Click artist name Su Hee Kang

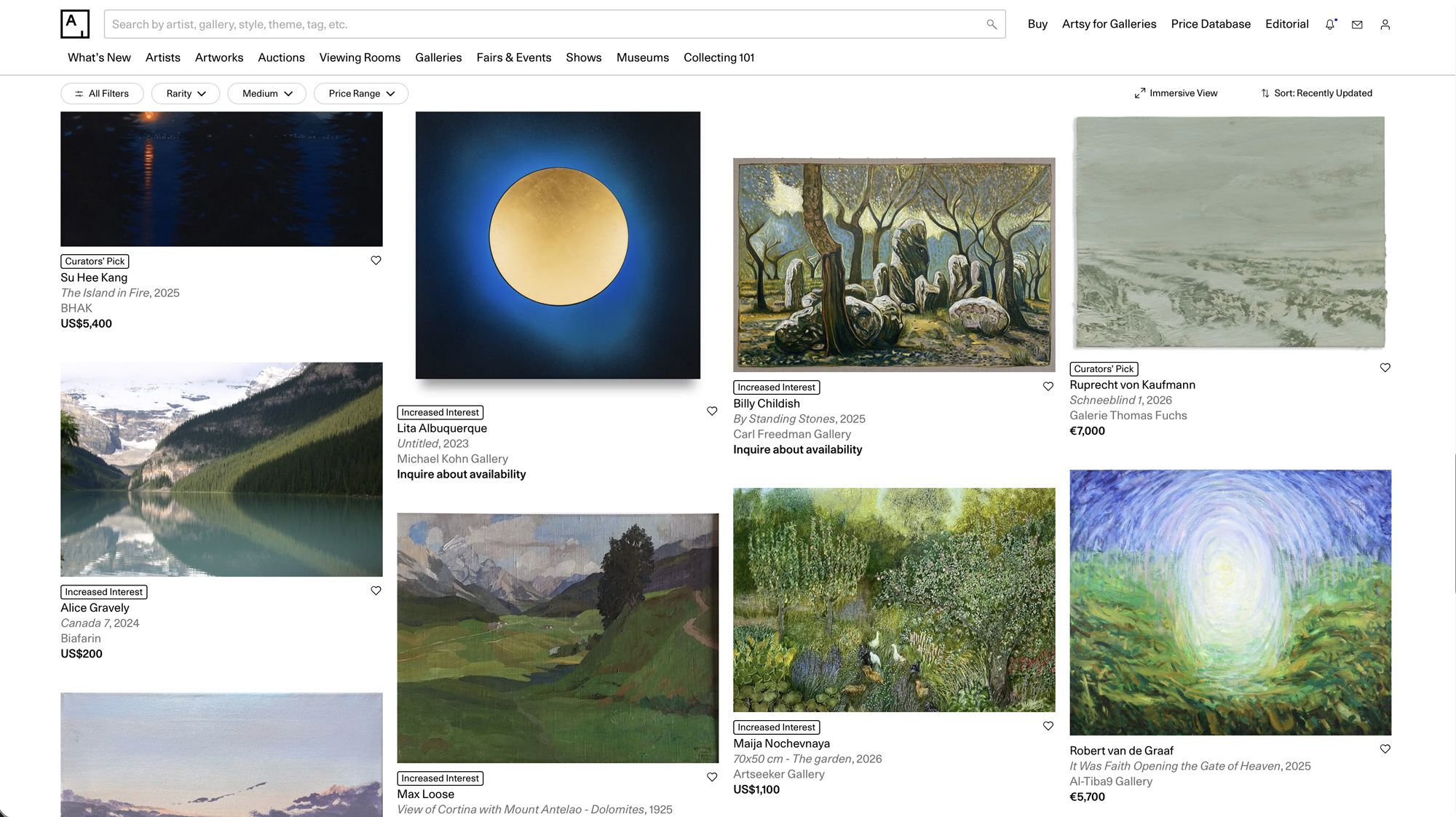tap(94, 277)
